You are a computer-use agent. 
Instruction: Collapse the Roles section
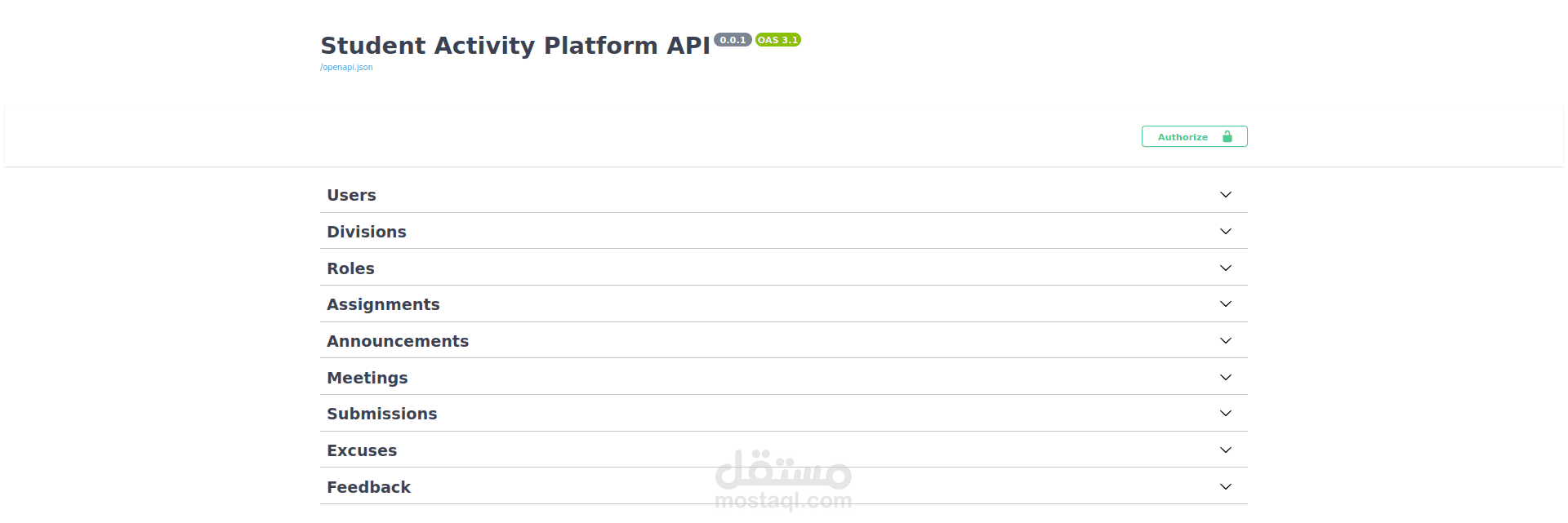tap(784, 268)
